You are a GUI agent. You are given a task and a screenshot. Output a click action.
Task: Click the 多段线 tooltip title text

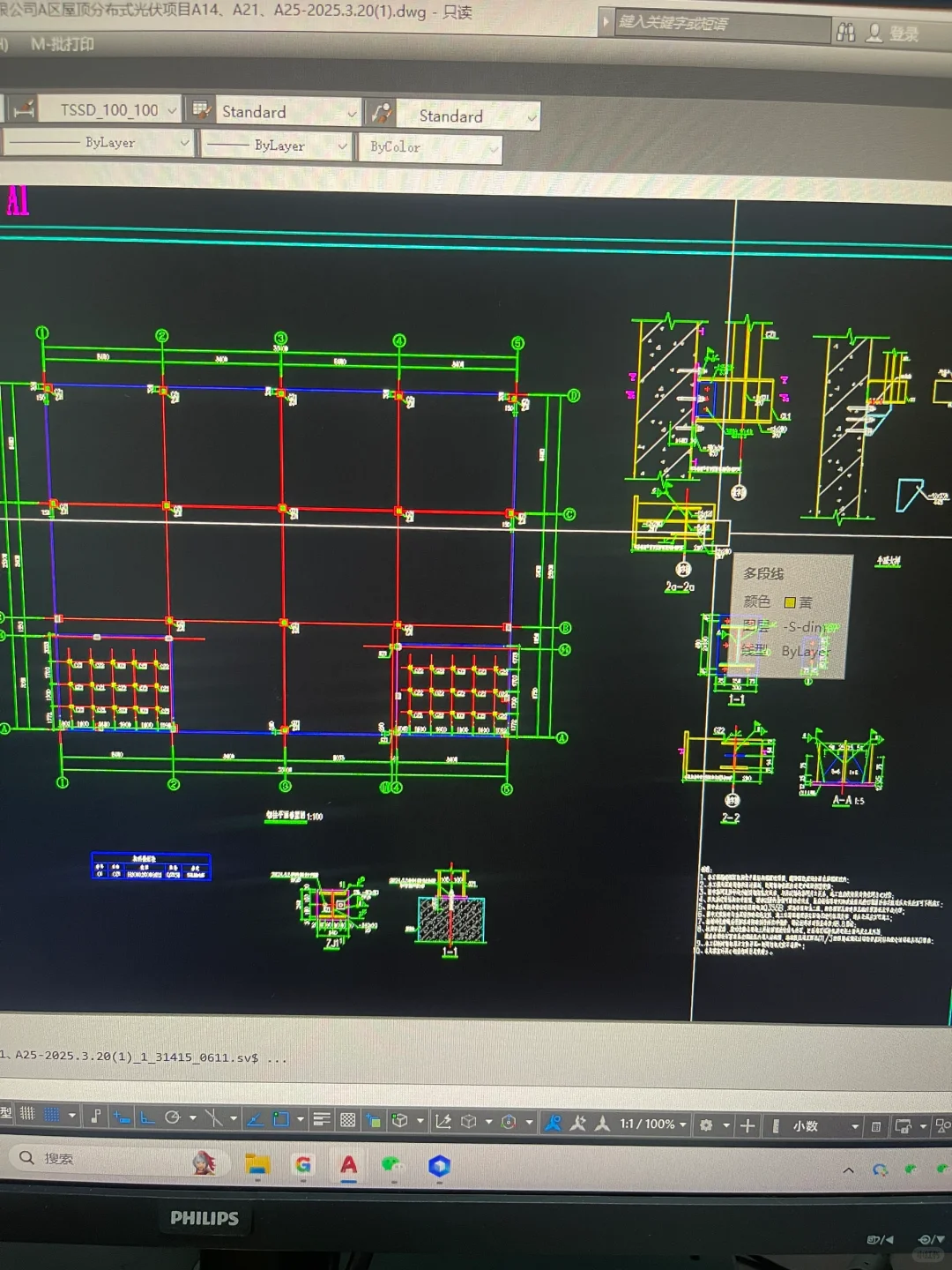pos(763,573)
